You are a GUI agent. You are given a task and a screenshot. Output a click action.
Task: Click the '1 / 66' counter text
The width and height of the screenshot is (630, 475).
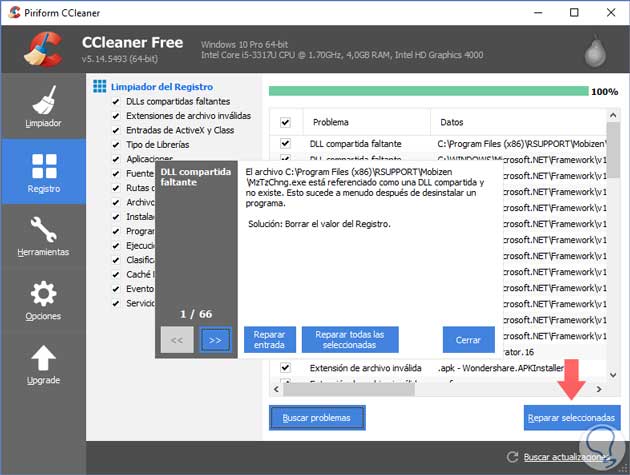(196, 314)
